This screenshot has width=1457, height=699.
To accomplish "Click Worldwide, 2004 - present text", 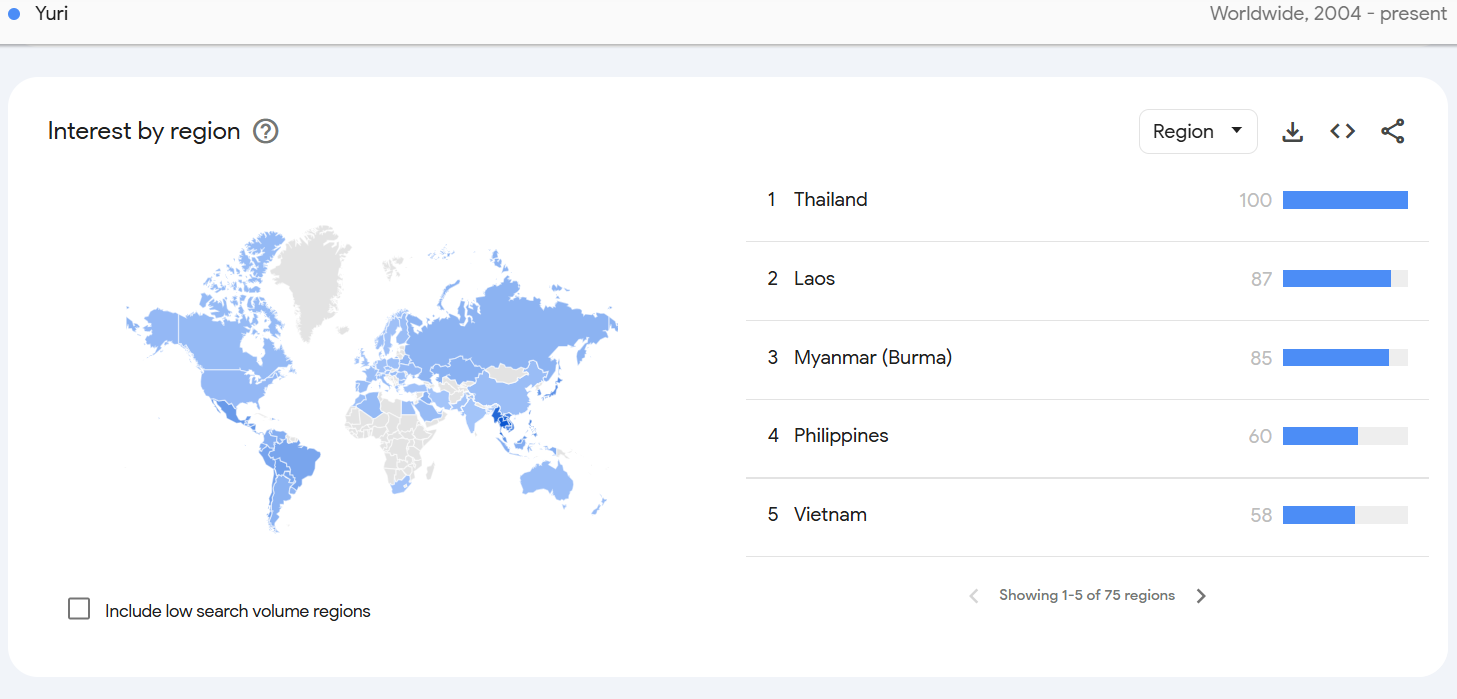I will pos(1328,14).
